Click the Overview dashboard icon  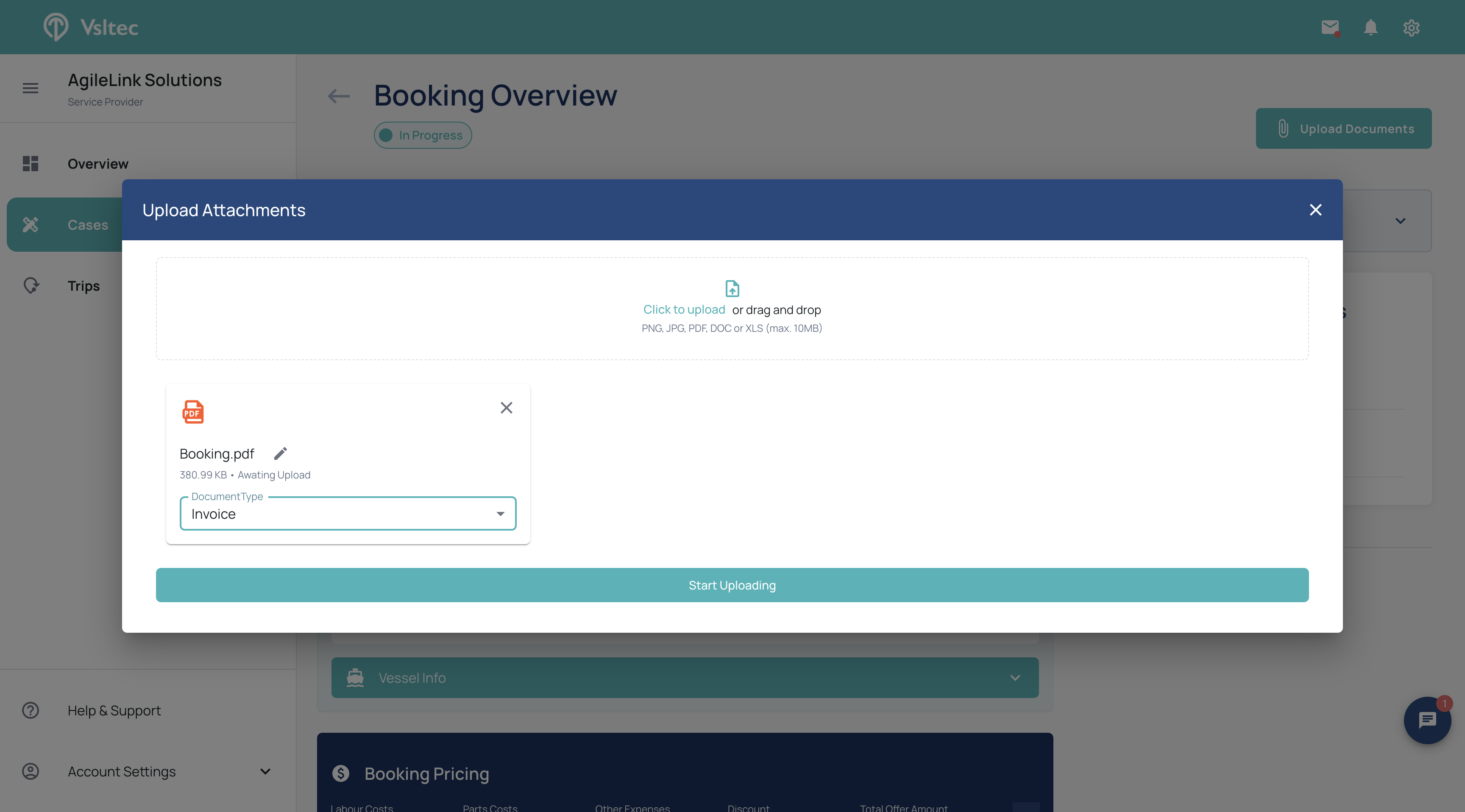[x=31, y=164]
